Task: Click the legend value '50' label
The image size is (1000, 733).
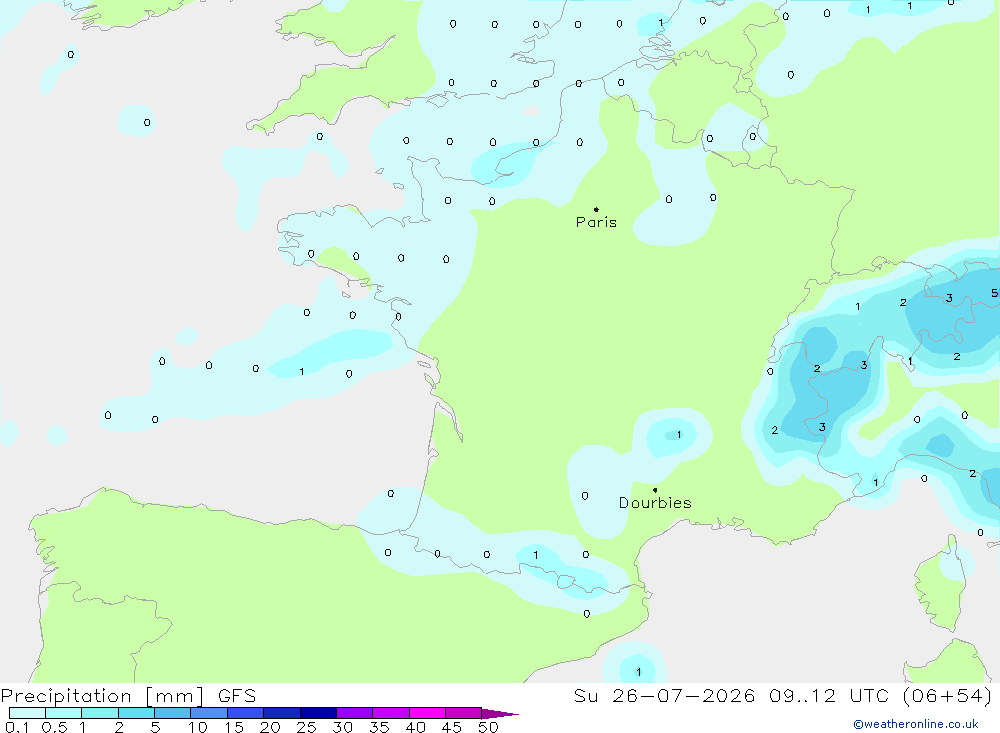Action: (488, 727)
